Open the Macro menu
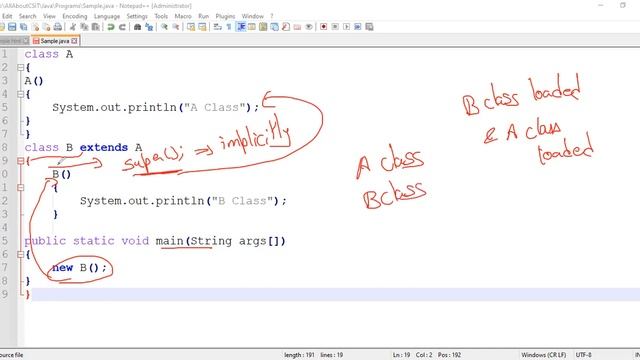This screenshot has height=360, width=640. 183,16
